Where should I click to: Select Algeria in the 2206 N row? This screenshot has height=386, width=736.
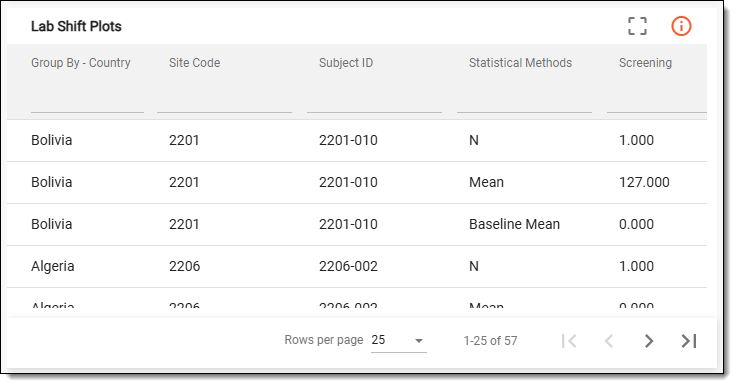(53, 266)
